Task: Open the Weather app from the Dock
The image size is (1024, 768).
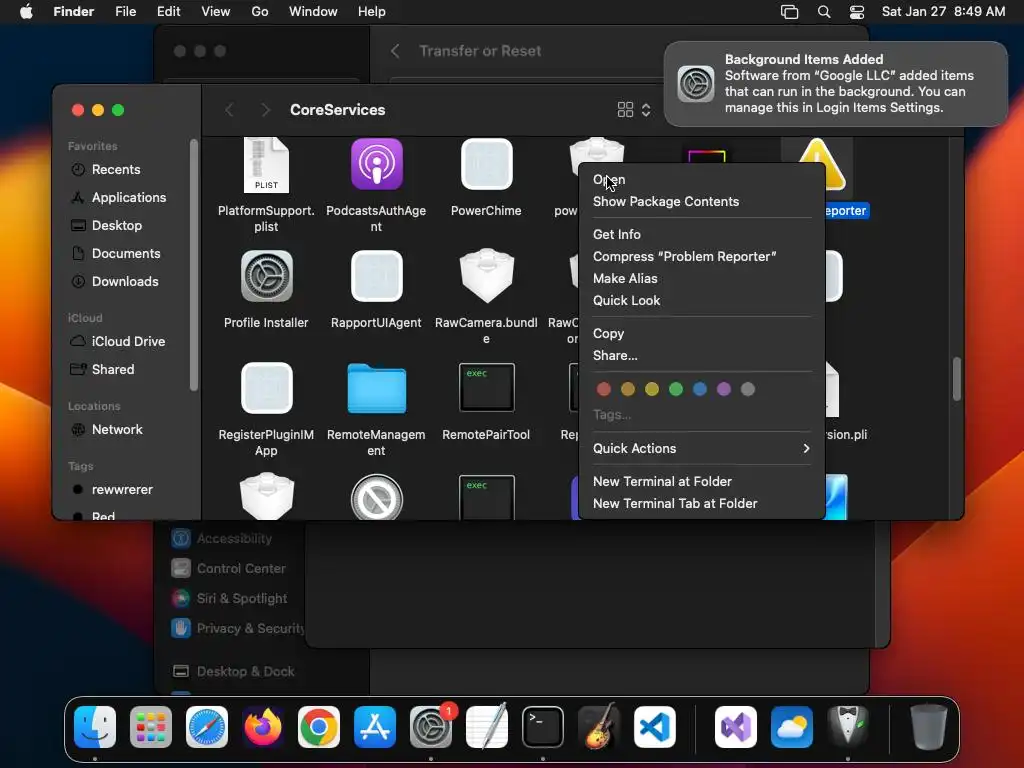Action: pyautogui.click(x=792, y=727)
